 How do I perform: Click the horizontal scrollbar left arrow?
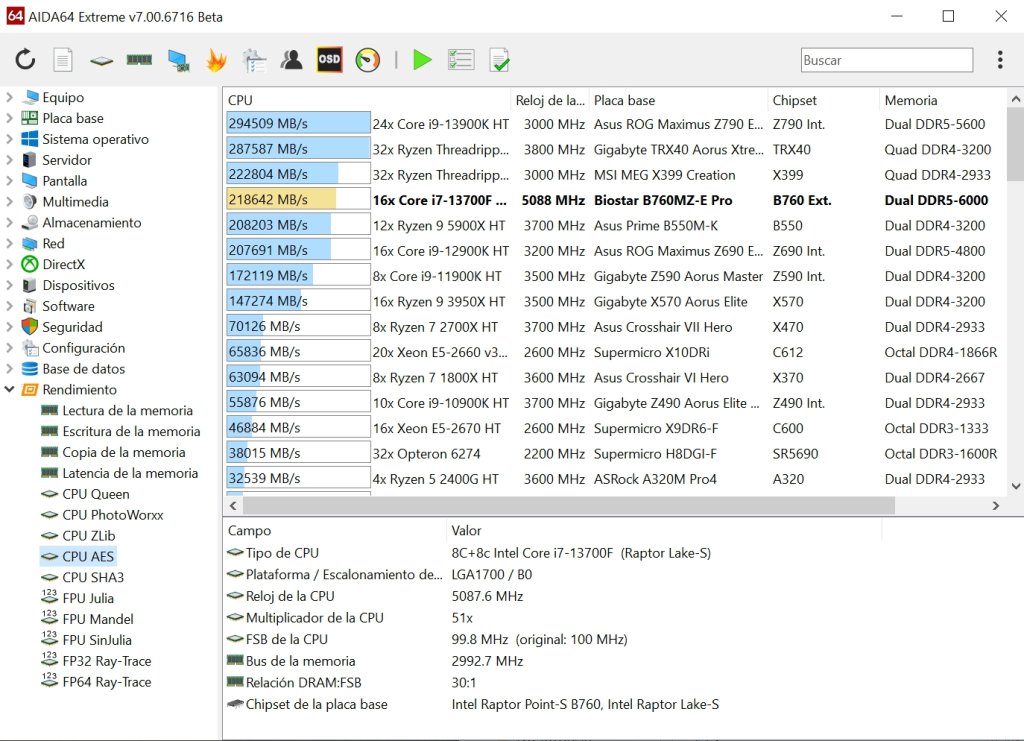[233, 505]
